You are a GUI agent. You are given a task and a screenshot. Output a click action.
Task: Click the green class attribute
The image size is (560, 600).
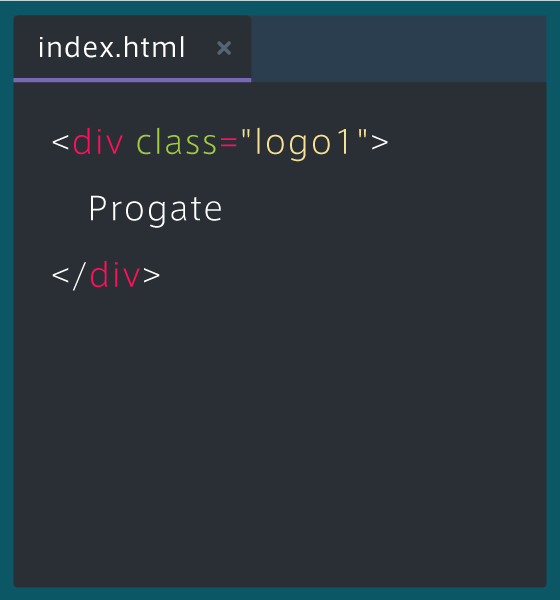point(176,142)
